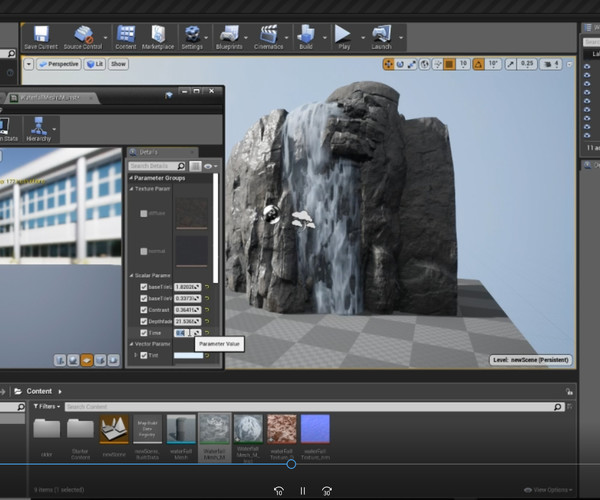
Task: Open Source Control from the toolbar
Action: pyautogui.click(x=83, y=37)
